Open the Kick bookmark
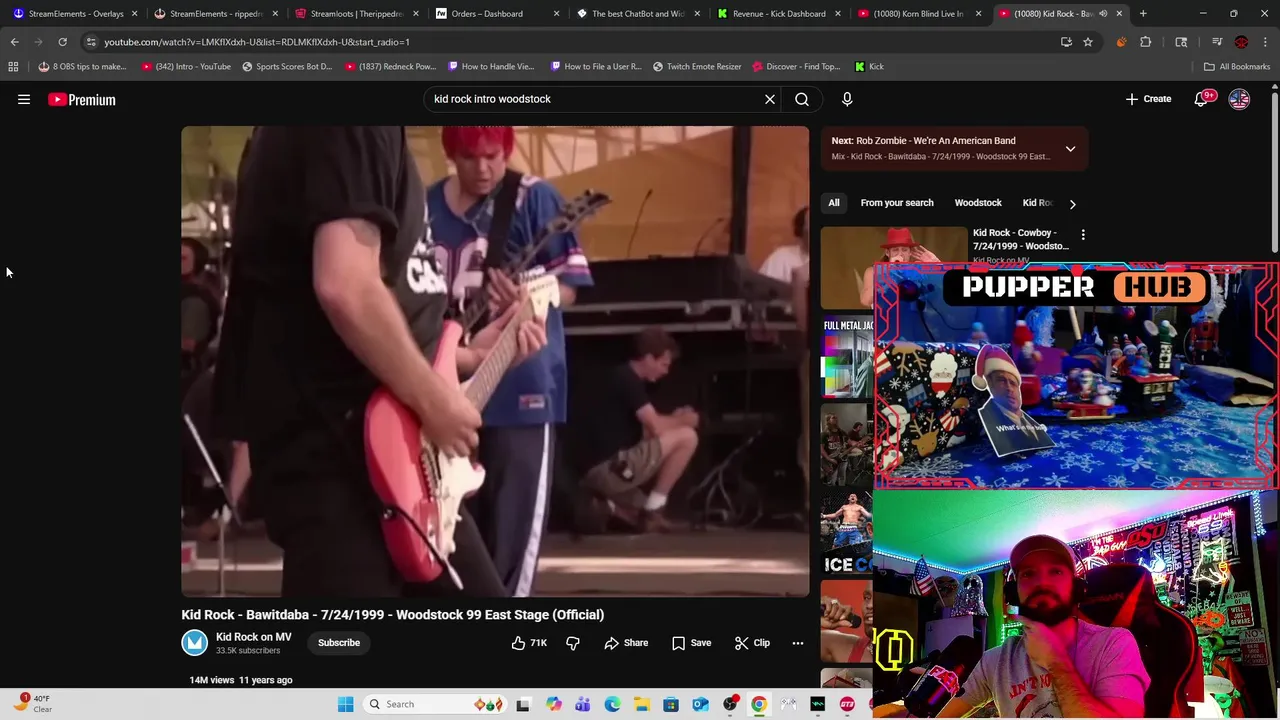The height and width of the screenshot is (720, 1280). (869, 67)
